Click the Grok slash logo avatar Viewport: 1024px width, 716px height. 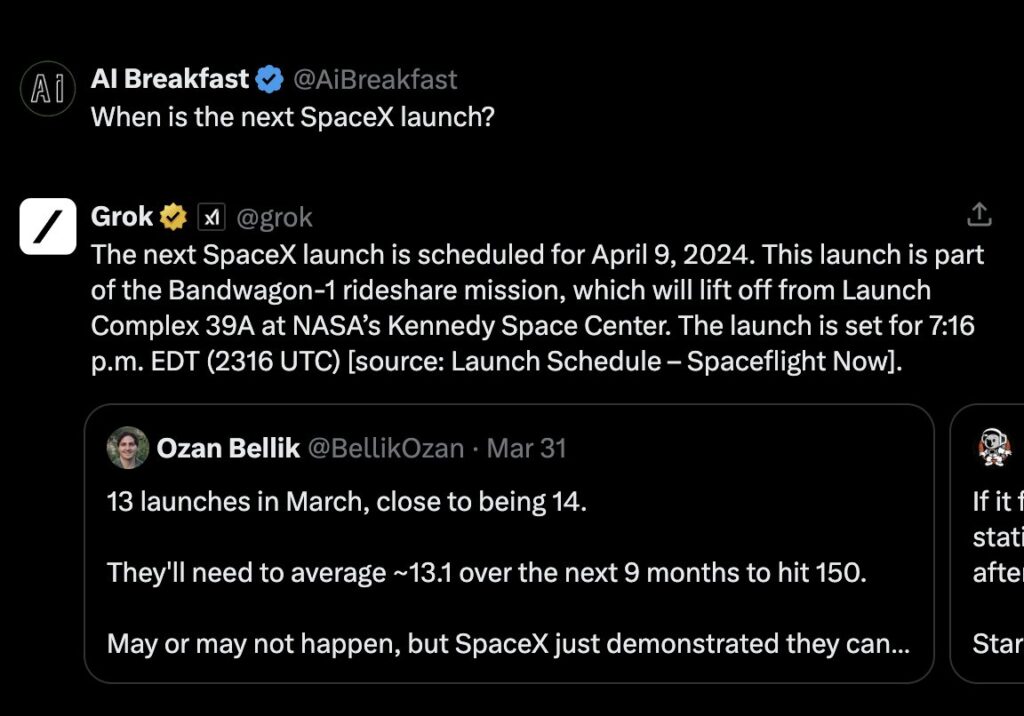pos(48,226)
